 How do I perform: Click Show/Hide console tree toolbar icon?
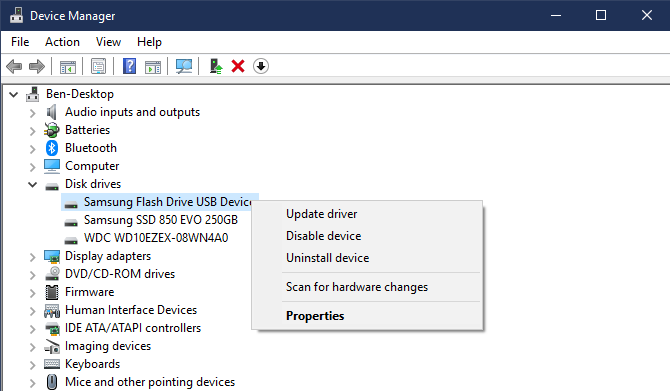click(68, 67)
